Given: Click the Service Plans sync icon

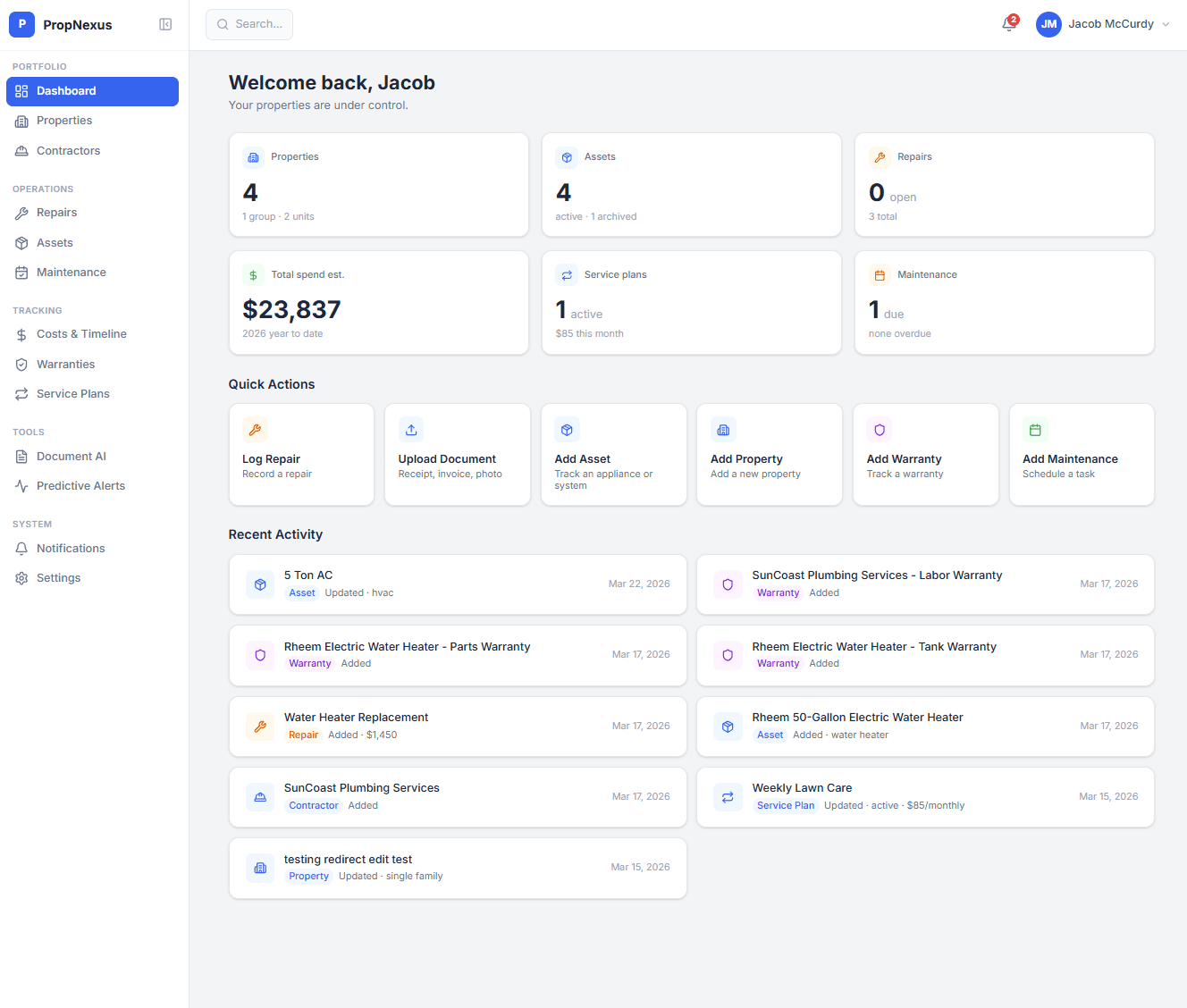Looking at the screenshot, I should click(x=21, y=393).
